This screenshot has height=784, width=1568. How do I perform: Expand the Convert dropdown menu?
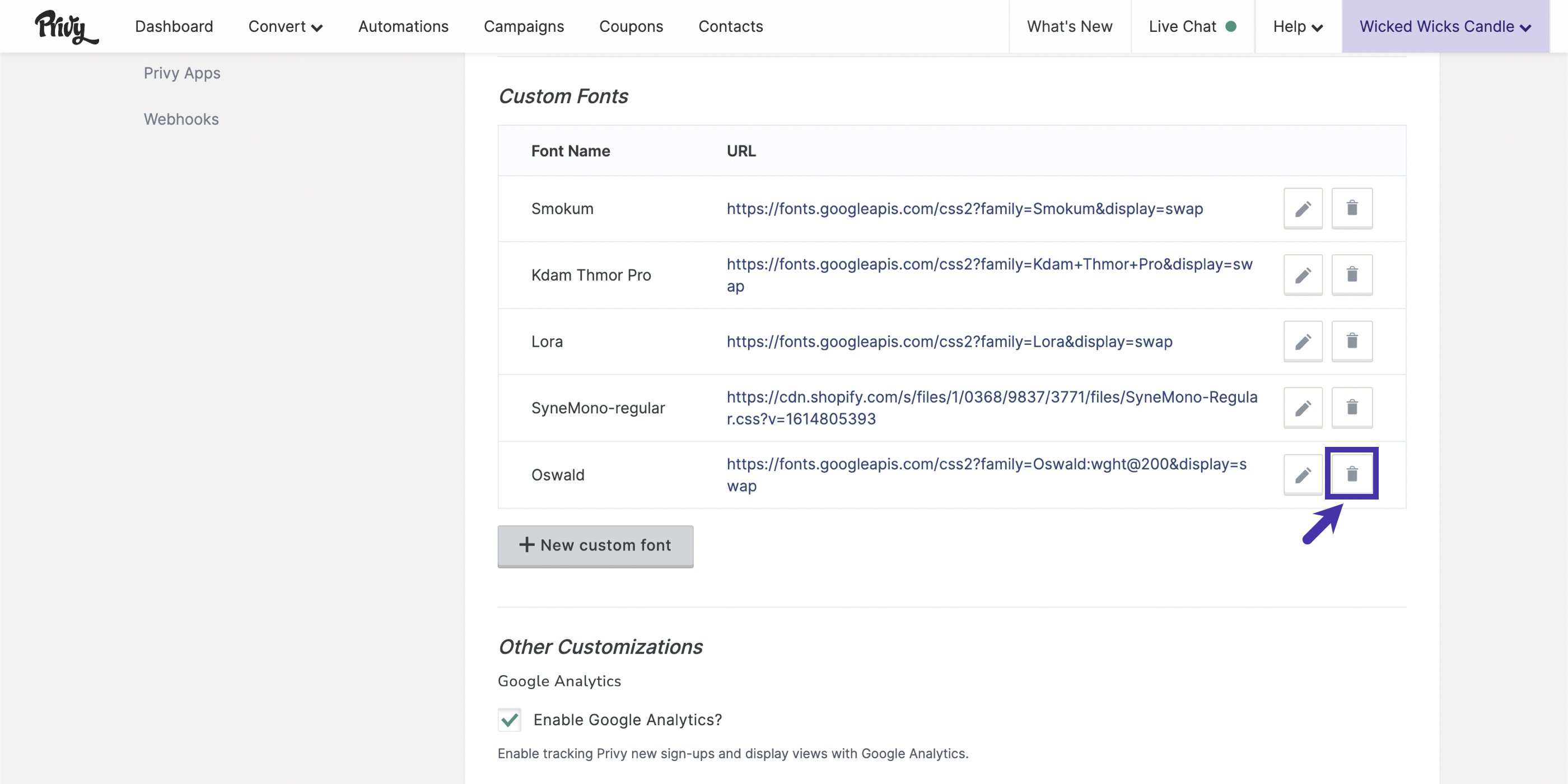pyautogui.click(x=286, y=27)
